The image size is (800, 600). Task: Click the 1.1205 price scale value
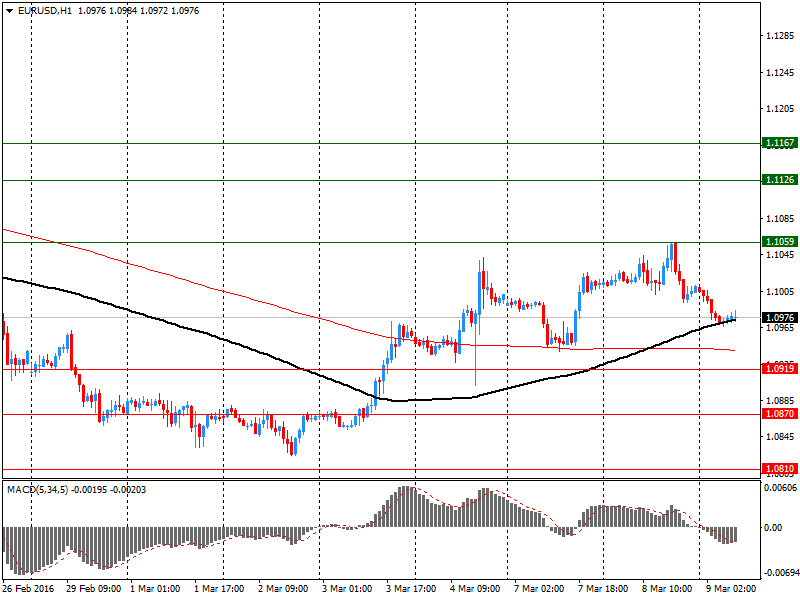pyautogui.click(x=780, y=109)
